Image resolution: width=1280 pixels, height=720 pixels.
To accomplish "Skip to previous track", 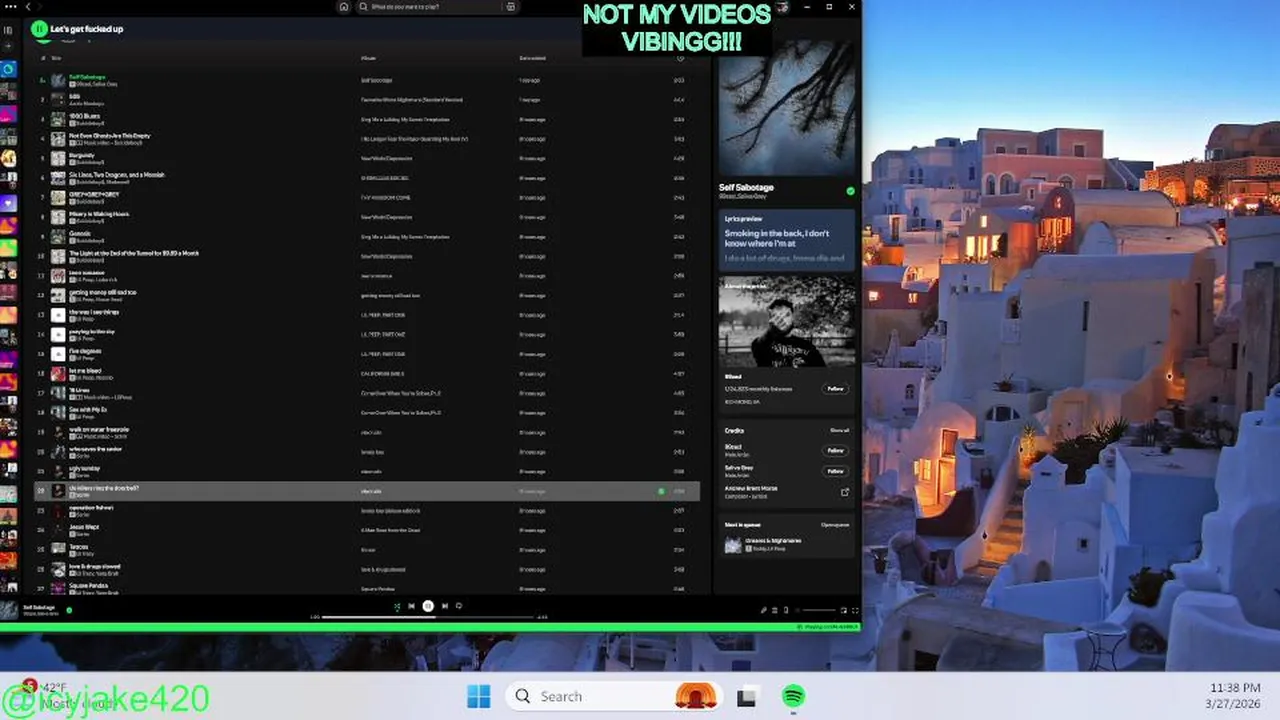I will click(x=411, y=606).
